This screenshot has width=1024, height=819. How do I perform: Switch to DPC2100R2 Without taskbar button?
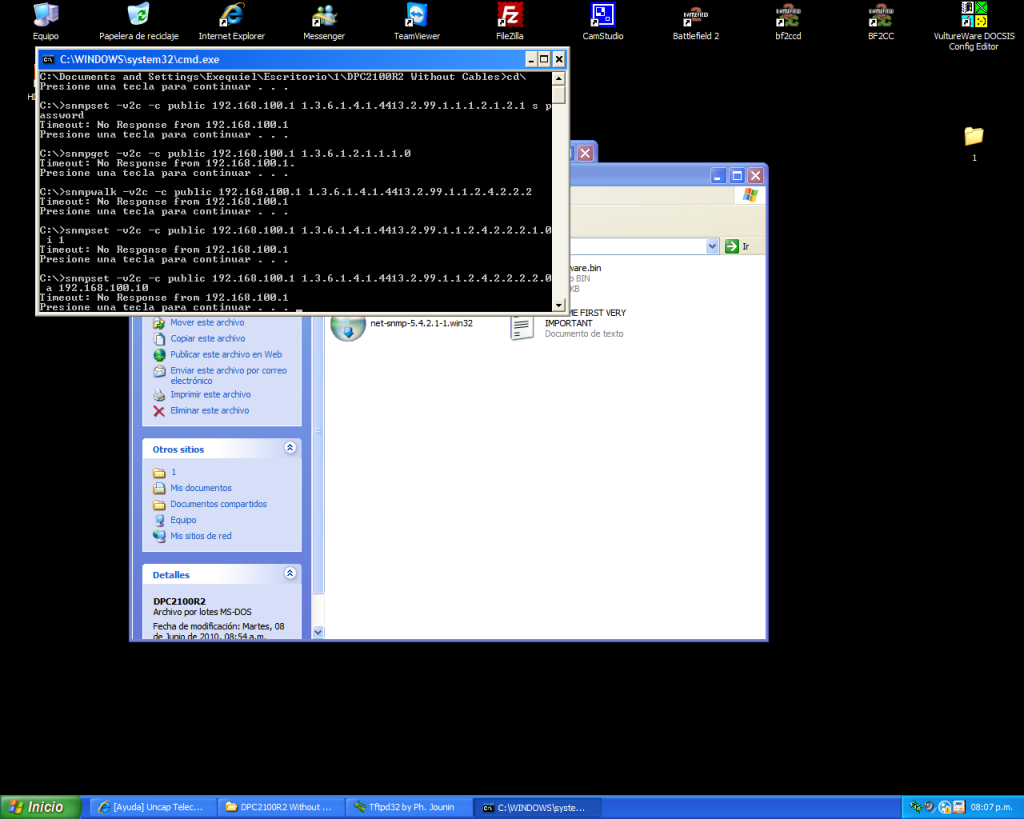(x=279, y=807)
